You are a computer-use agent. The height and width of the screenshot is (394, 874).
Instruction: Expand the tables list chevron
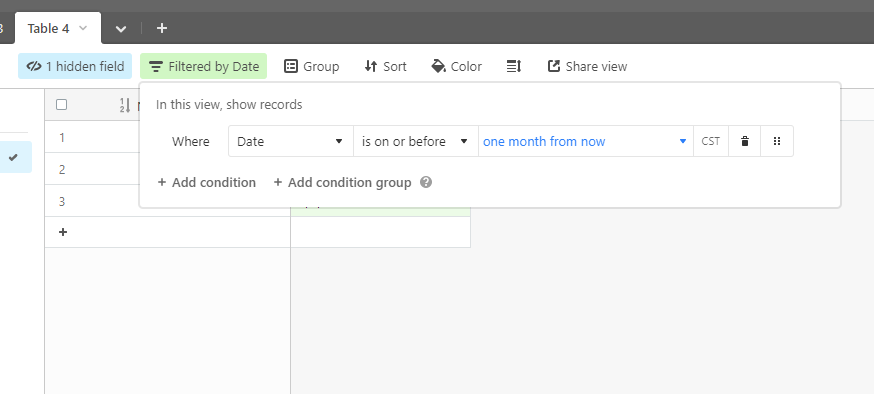tap(121, 28)
